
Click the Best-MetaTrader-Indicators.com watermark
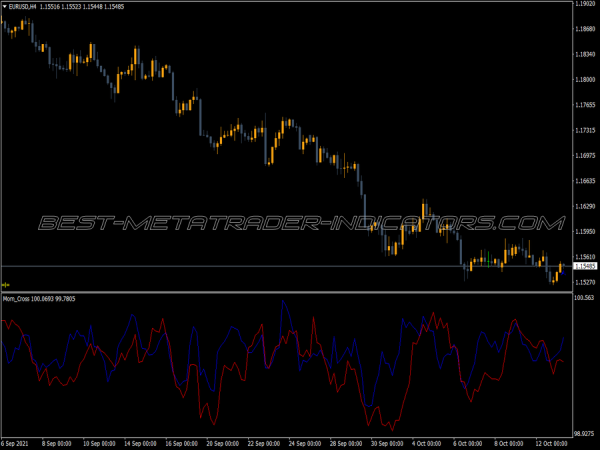click(300, 223)
